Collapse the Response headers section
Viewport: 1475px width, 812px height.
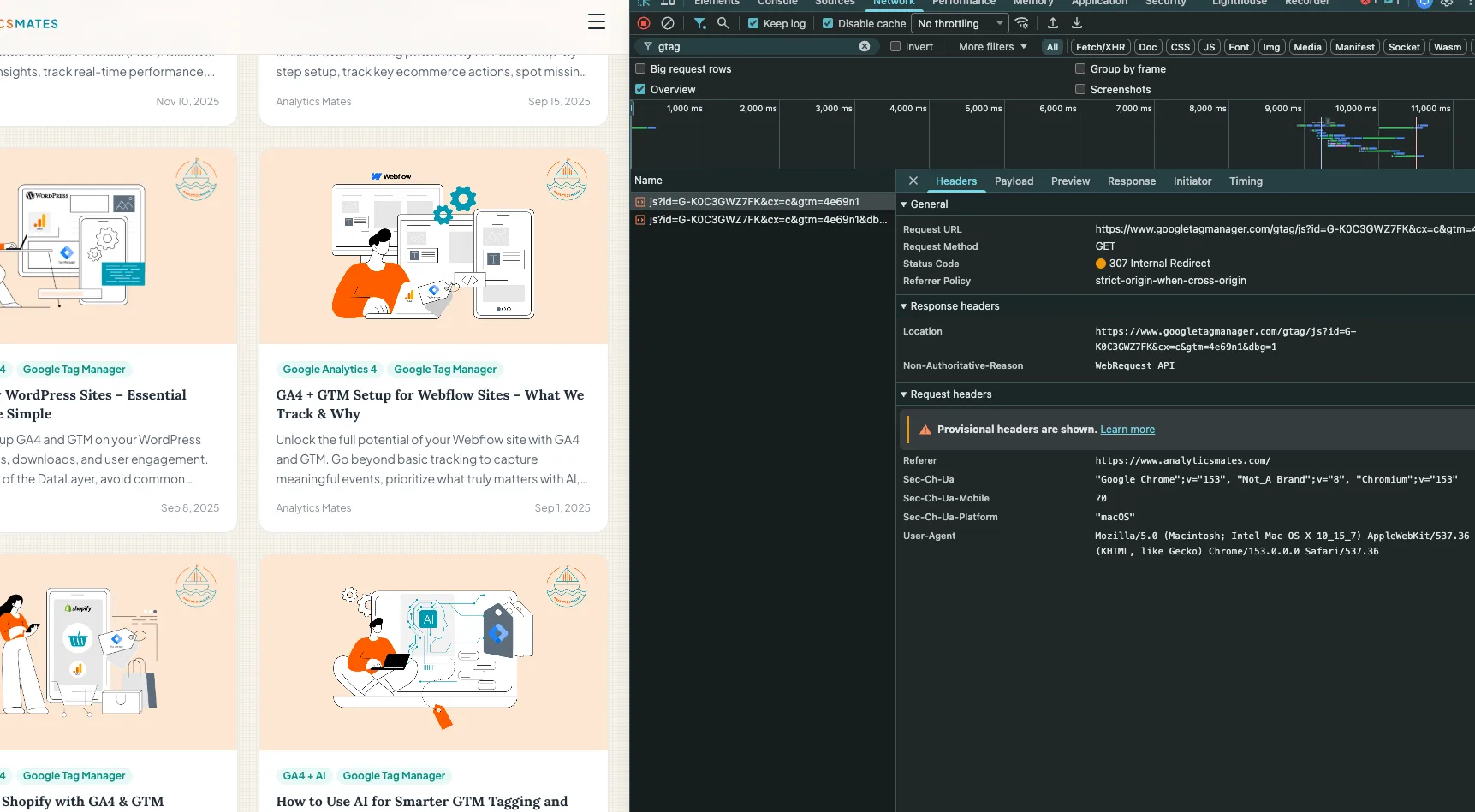950,306
